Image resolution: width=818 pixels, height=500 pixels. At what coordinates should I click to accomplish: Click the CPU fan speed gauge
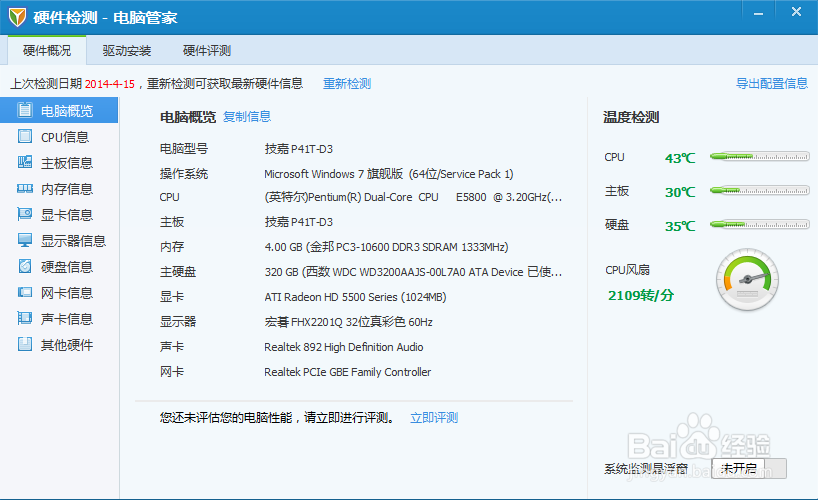747,280
